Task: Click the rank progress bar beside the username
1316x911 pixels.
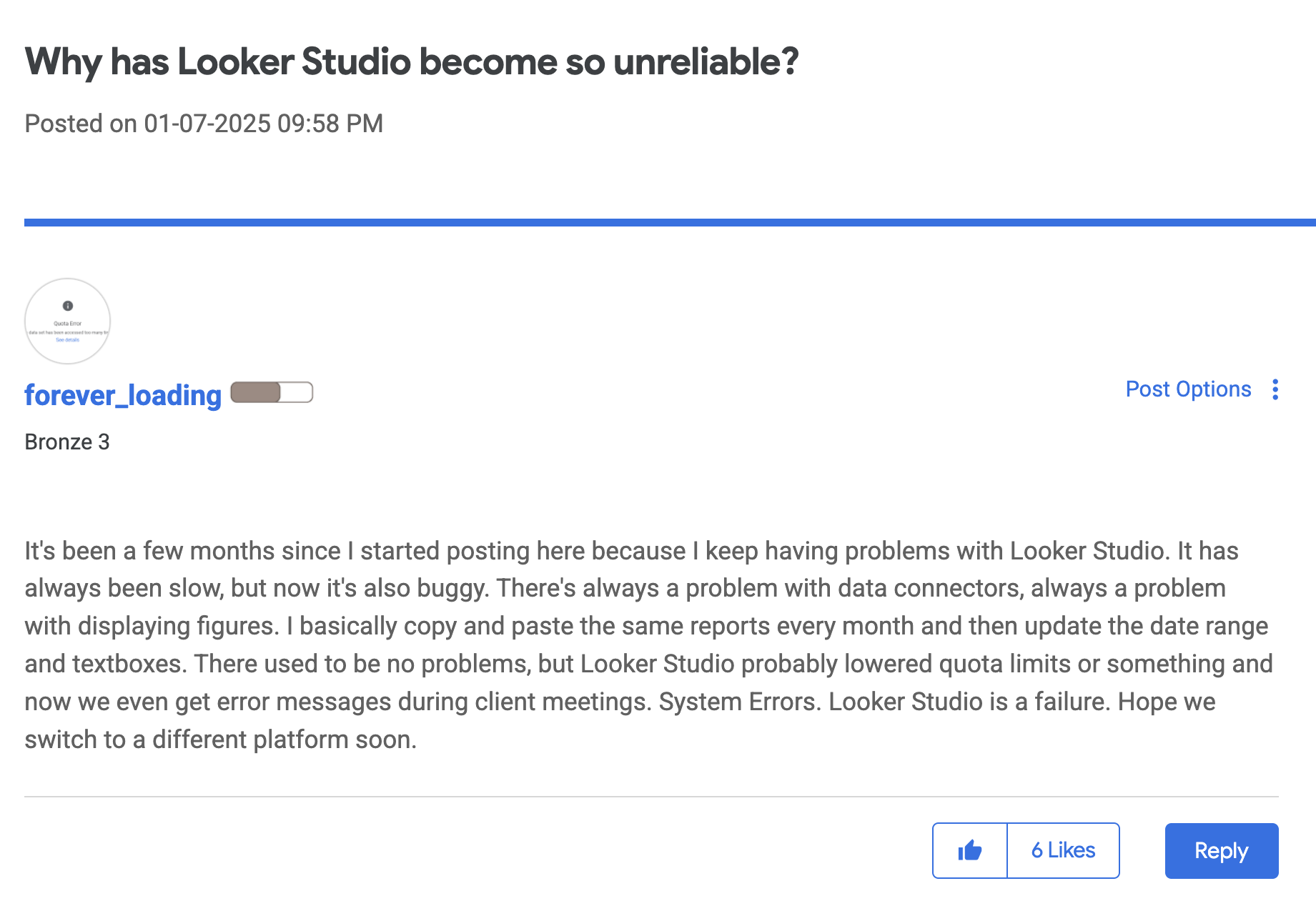Action: coord(272,393)
